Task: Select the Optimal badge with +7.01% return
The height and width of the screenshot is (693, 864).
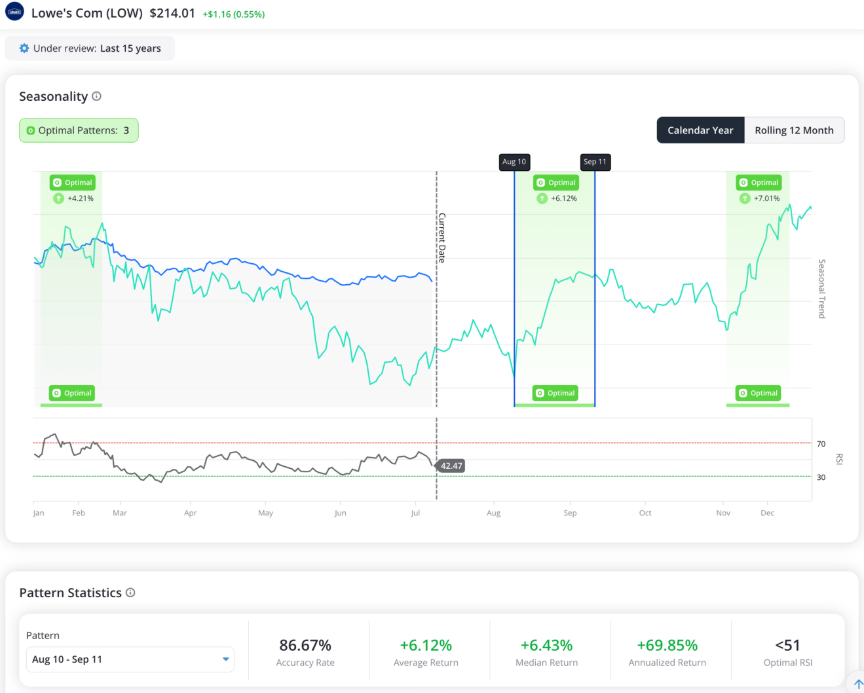Action: click(x=759, y=182)
